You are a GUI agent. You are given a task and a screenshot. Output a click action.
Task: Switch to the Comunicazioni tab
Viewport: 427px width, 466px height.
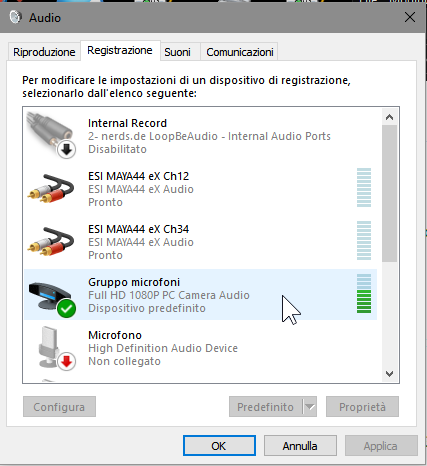[x=240, y=52]
